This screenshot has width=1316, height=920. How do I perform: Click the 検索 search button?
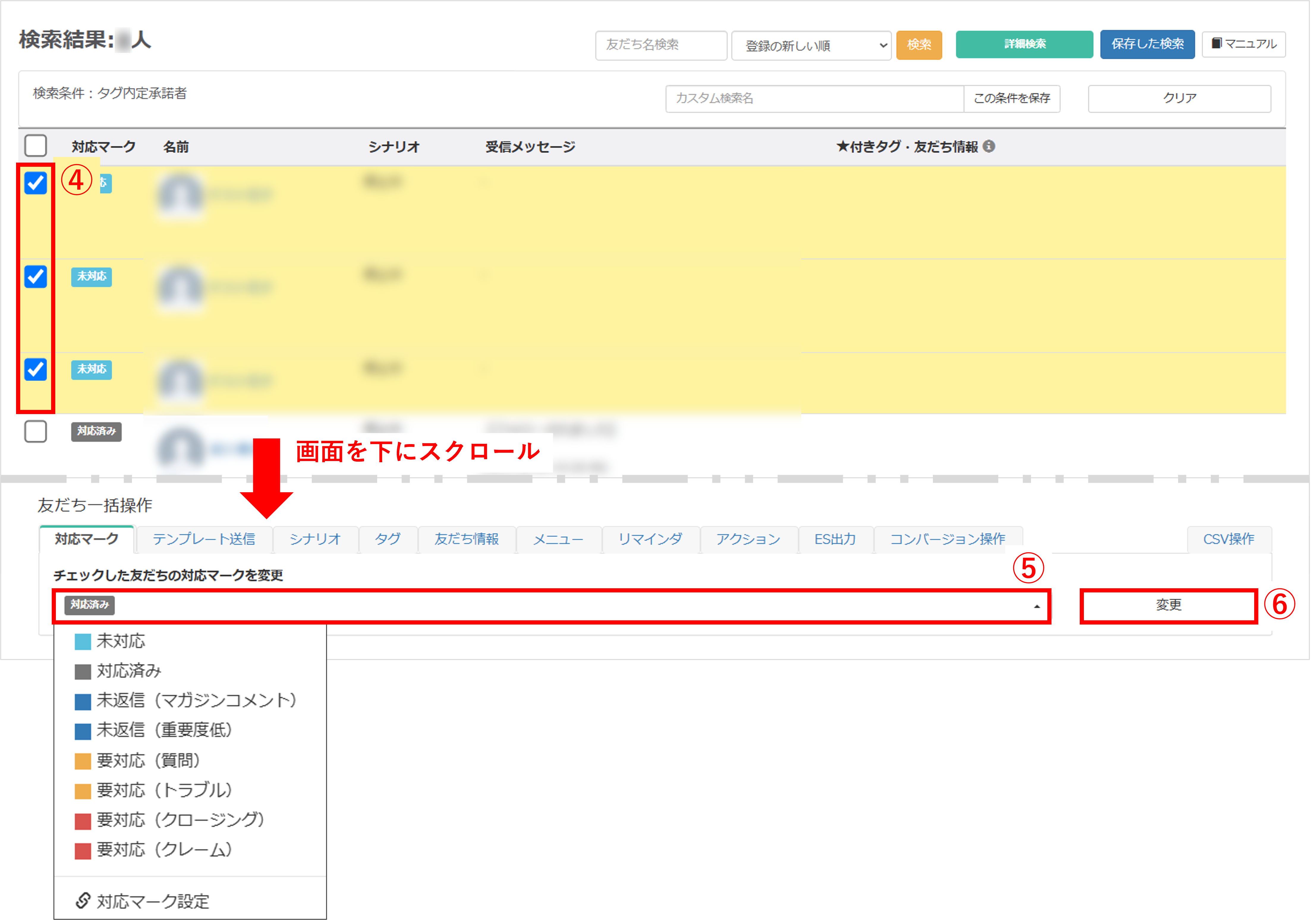919,45
